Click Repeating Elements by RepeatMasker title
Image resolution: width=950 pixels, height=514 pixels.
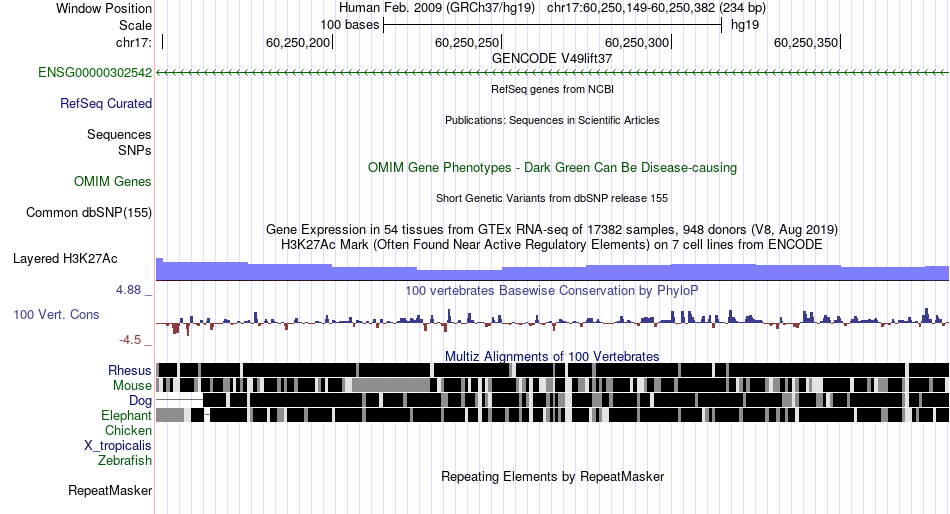pyautogui.click(x=552, y=476)
